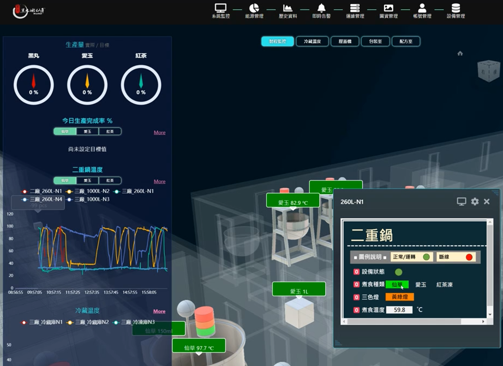Click the 愛玉 82.9 ℃ green label in 3D view
This screenshot has width=503, height=366.
(293, 201)
